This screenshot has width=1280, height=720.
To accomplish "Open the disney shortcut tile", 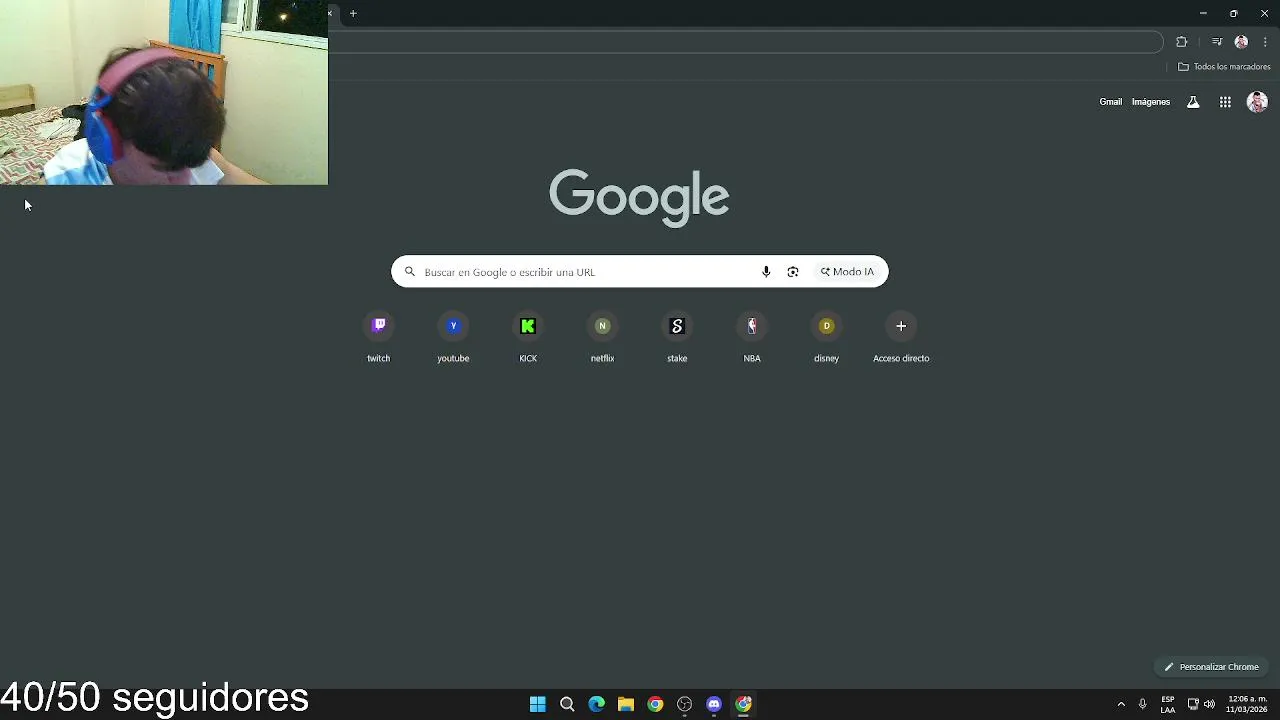I will (x=826, y=338).
